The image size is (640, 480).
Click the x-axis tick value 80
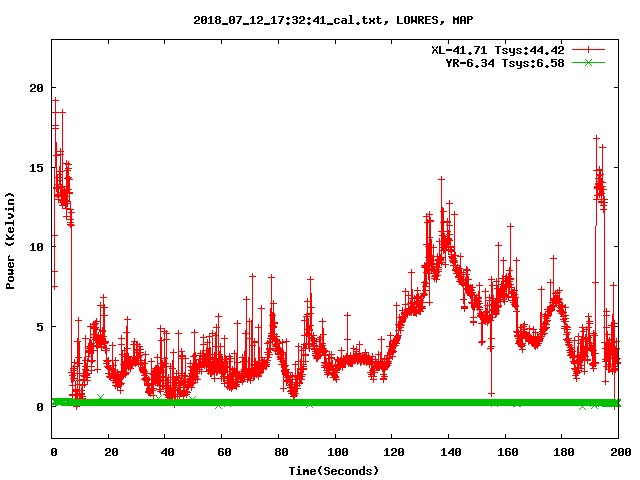(281, 452)
